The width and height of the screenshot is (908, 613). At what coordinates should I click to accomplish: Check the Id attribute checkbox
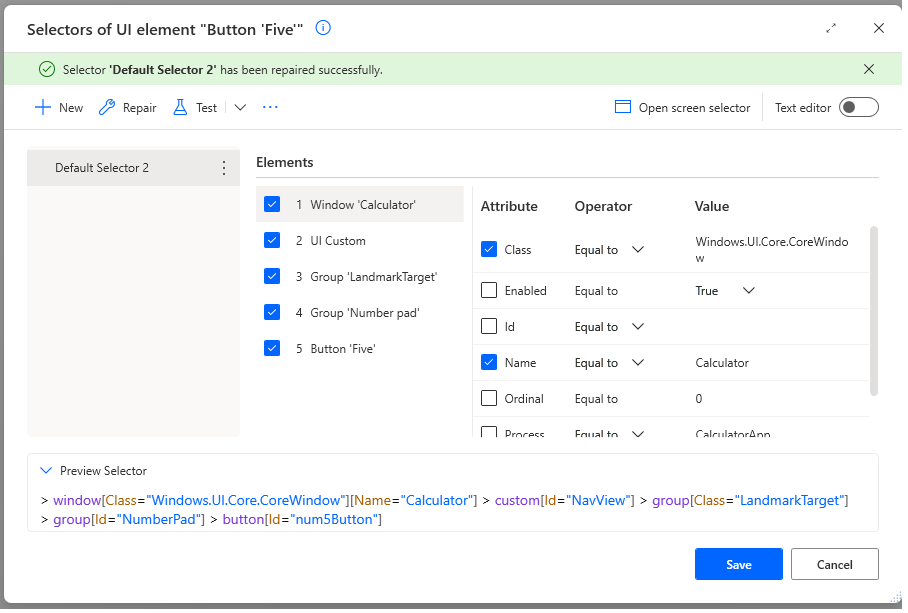489,326
